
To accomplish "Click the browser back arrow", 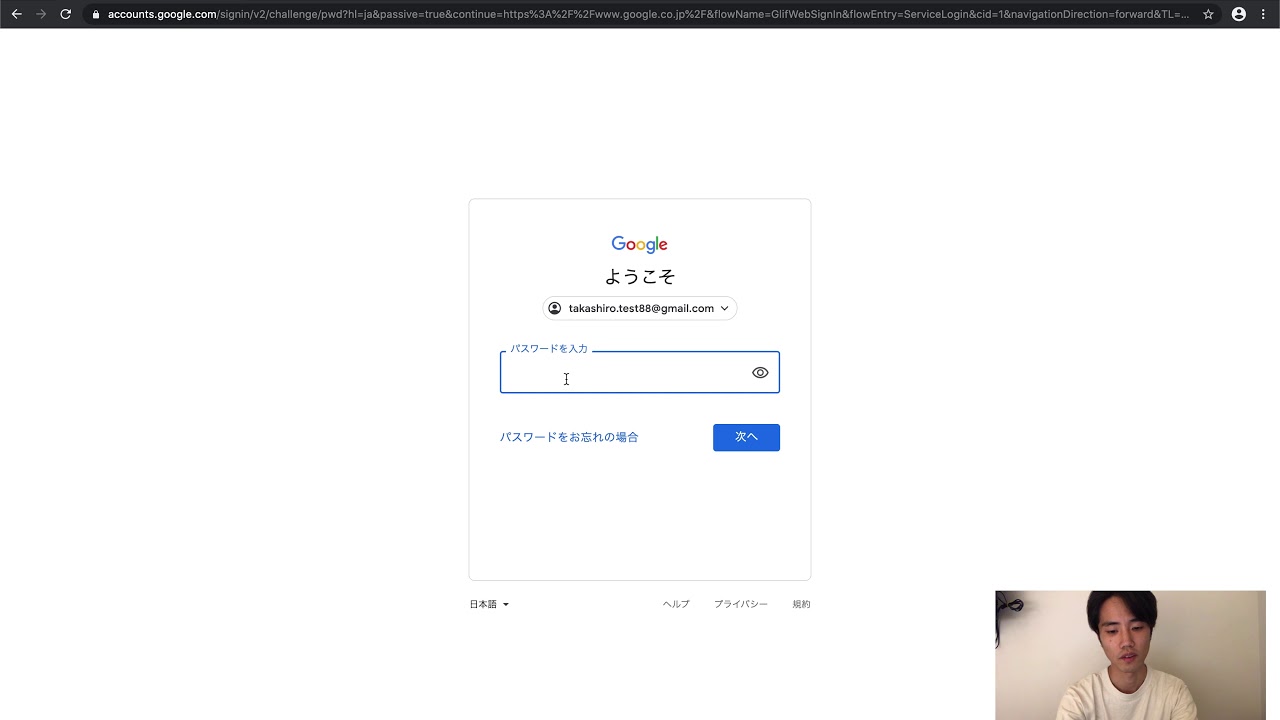I will [16, 14].
